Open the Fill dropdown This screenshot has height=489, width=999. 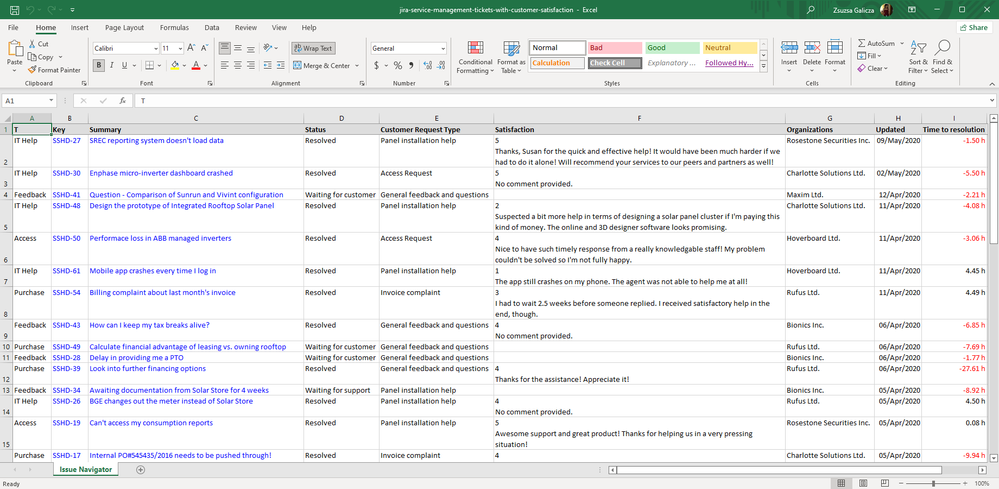click(870, 56)
